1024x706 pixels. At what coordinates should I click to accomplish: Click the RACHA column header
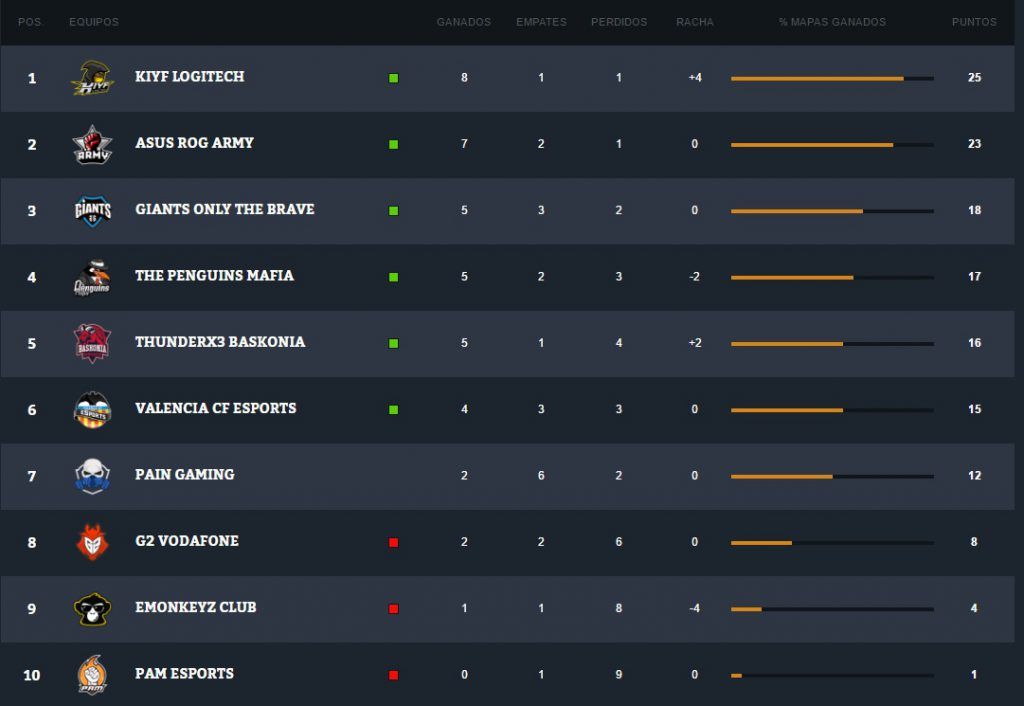coord(694,20)
